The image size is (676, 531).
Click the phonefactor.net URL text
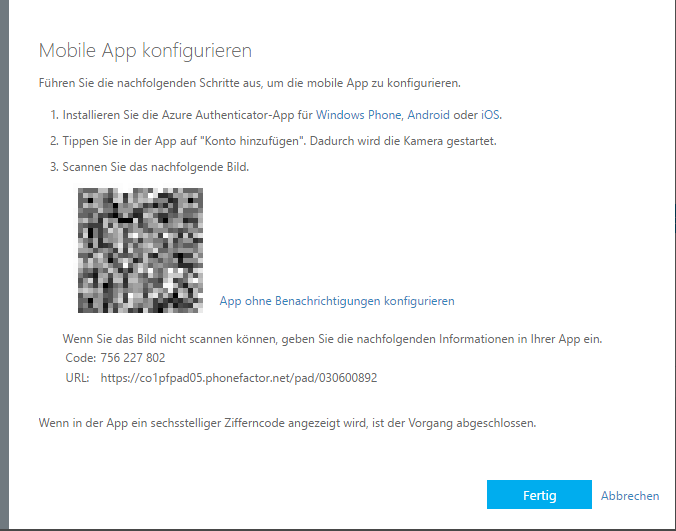pyautogui.click(x=238, y=378)
